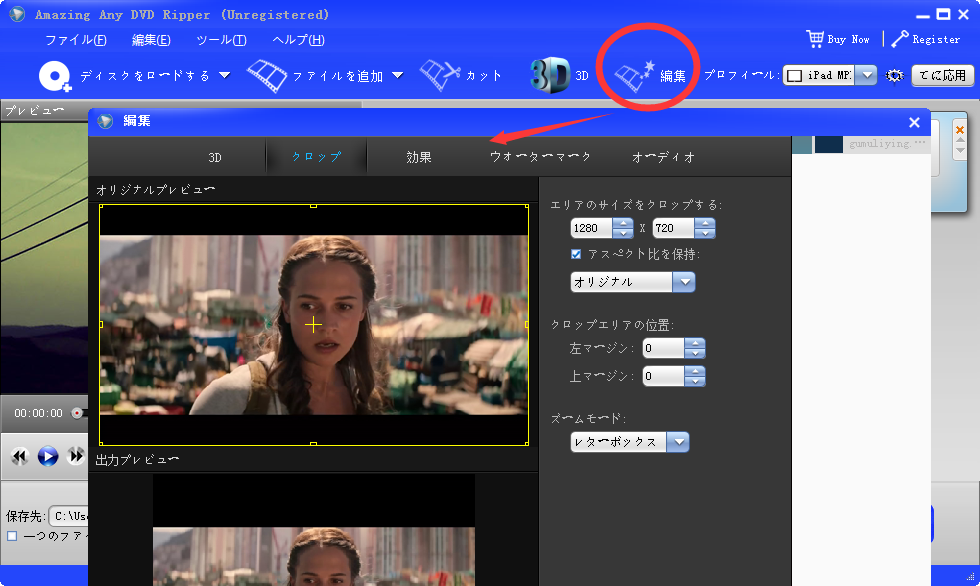This screenshot has height=586, width=980.
Task: Click the 出力プレビュー label
Action: click(x=138, y=460)
